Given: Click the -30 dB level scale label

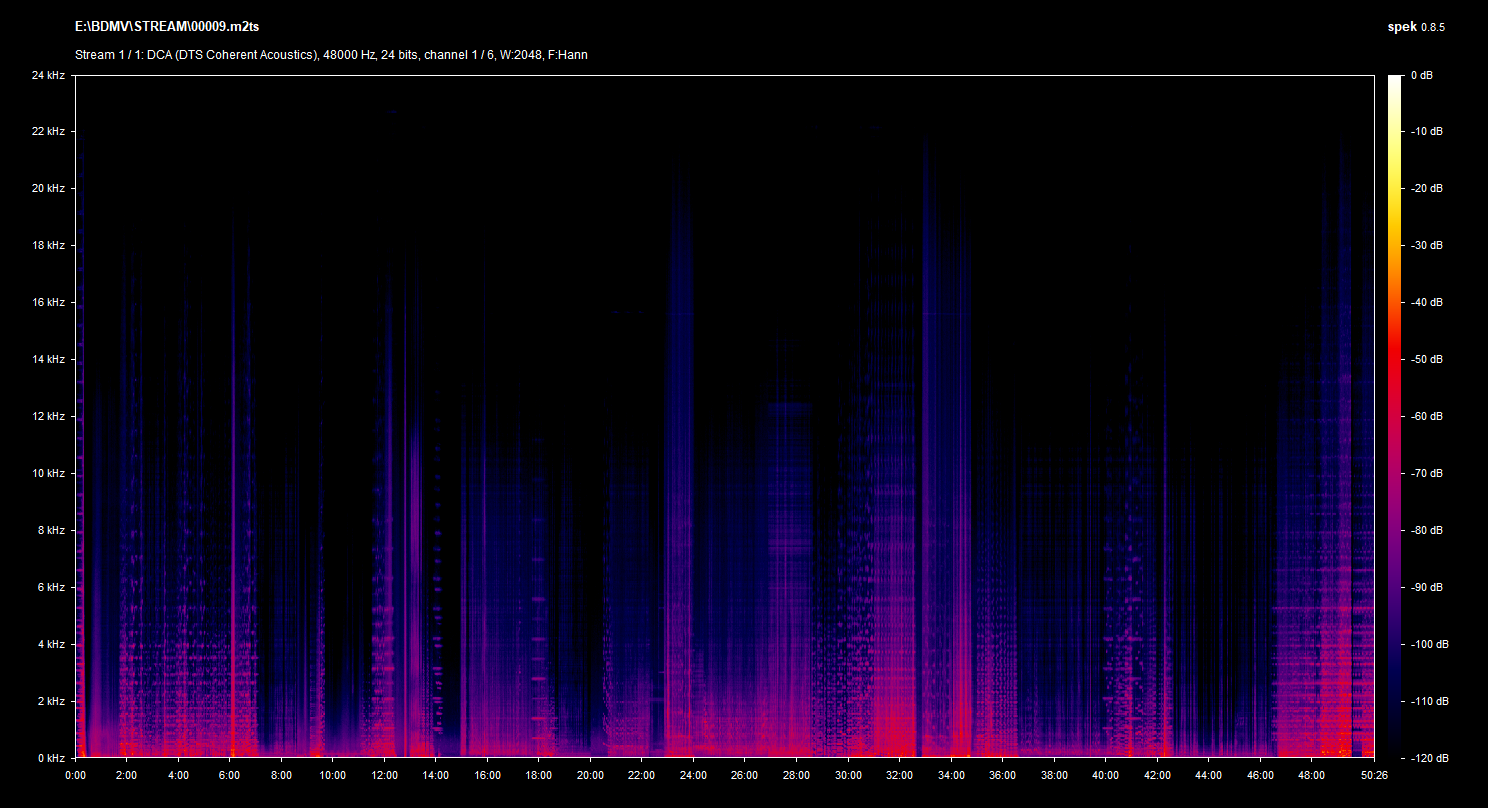Looking at the screenshot, I should pyautogui.click(x=1426, y=245).
